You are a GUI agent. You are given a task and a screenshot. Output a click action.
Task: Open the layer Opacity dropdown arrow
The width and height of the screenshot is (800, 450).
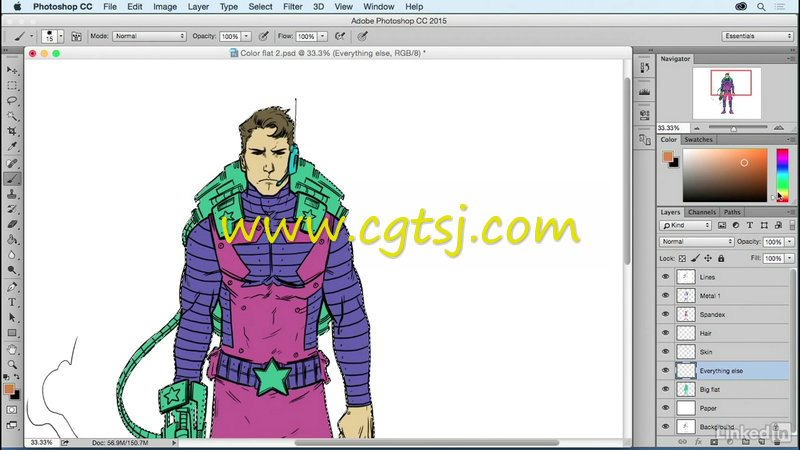(789, 241)
